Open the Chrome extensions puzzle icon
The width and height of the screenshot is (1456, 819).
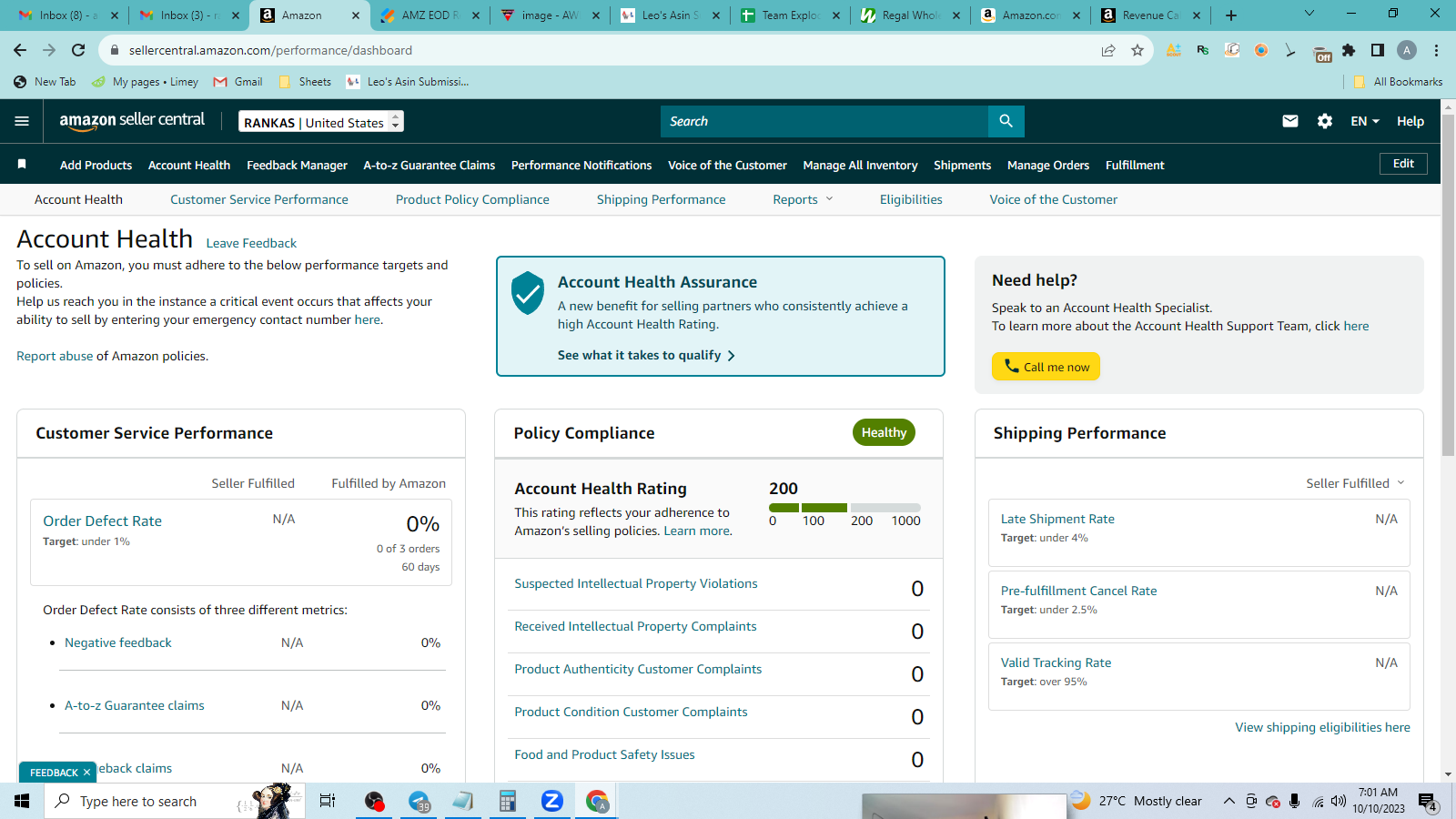click(x=1349, y=50)
